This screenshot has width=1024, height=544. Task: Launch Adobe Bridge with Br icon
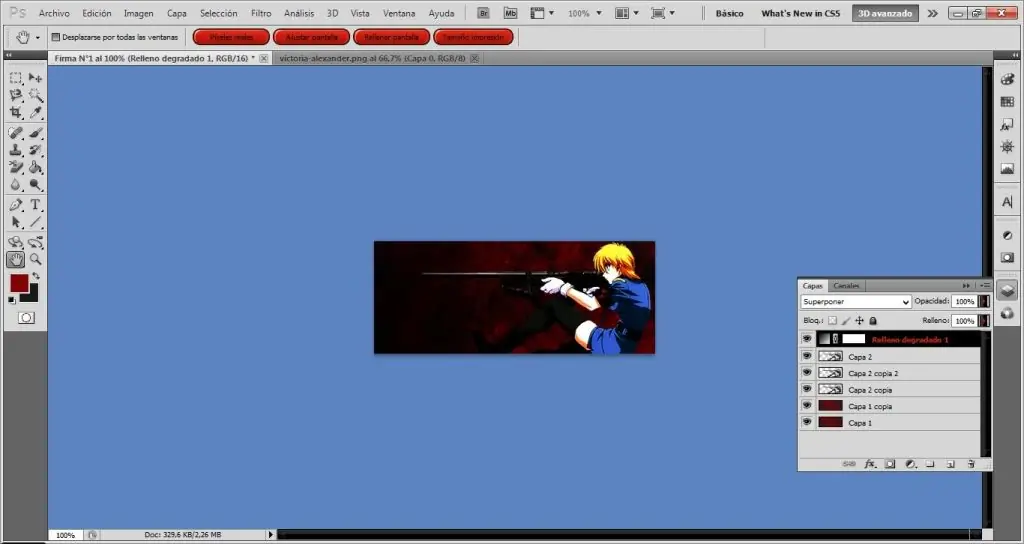coord(484,13)
